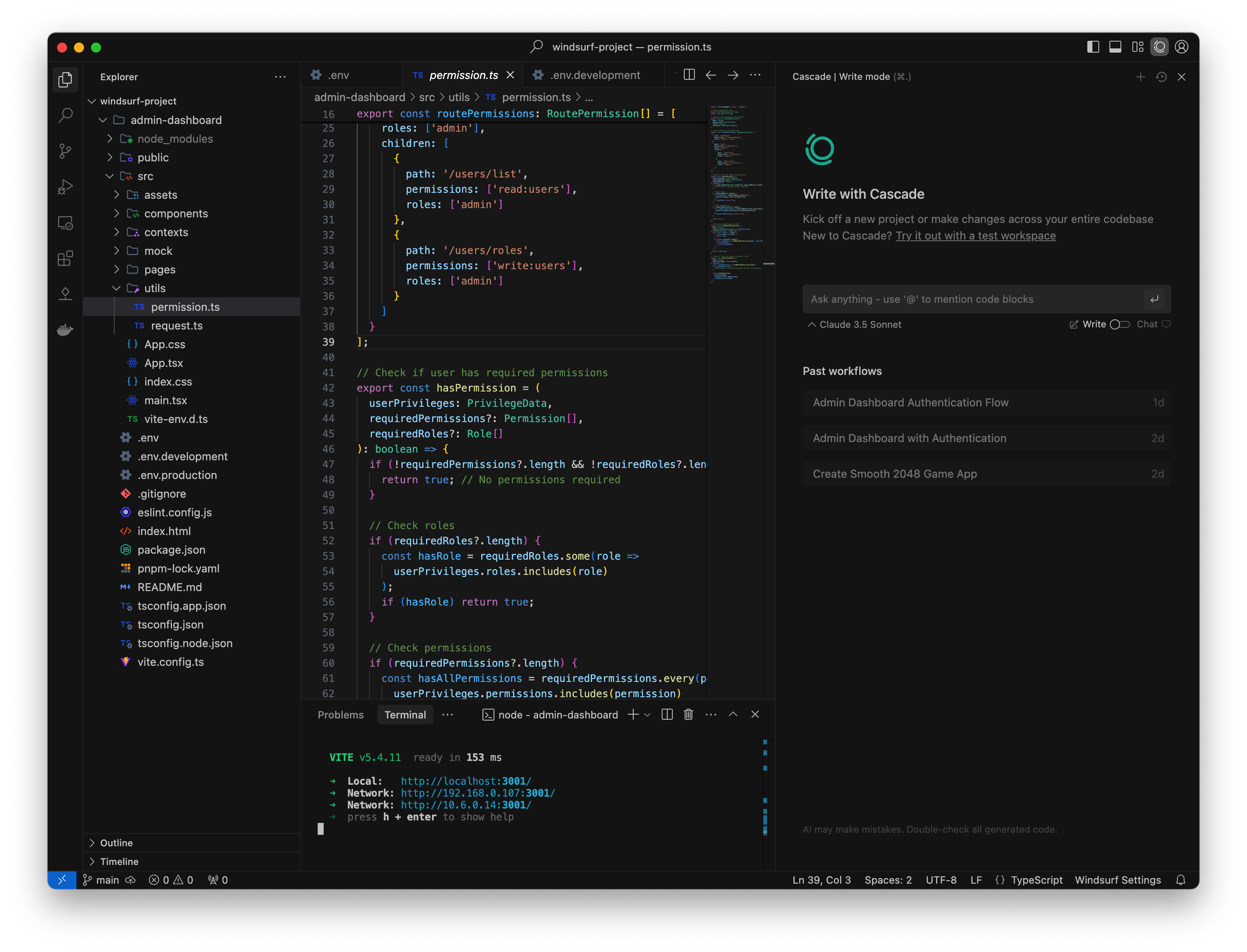Open the Extensions view
The width and height of the screenshot is (1247, 952).
[65, 259]
